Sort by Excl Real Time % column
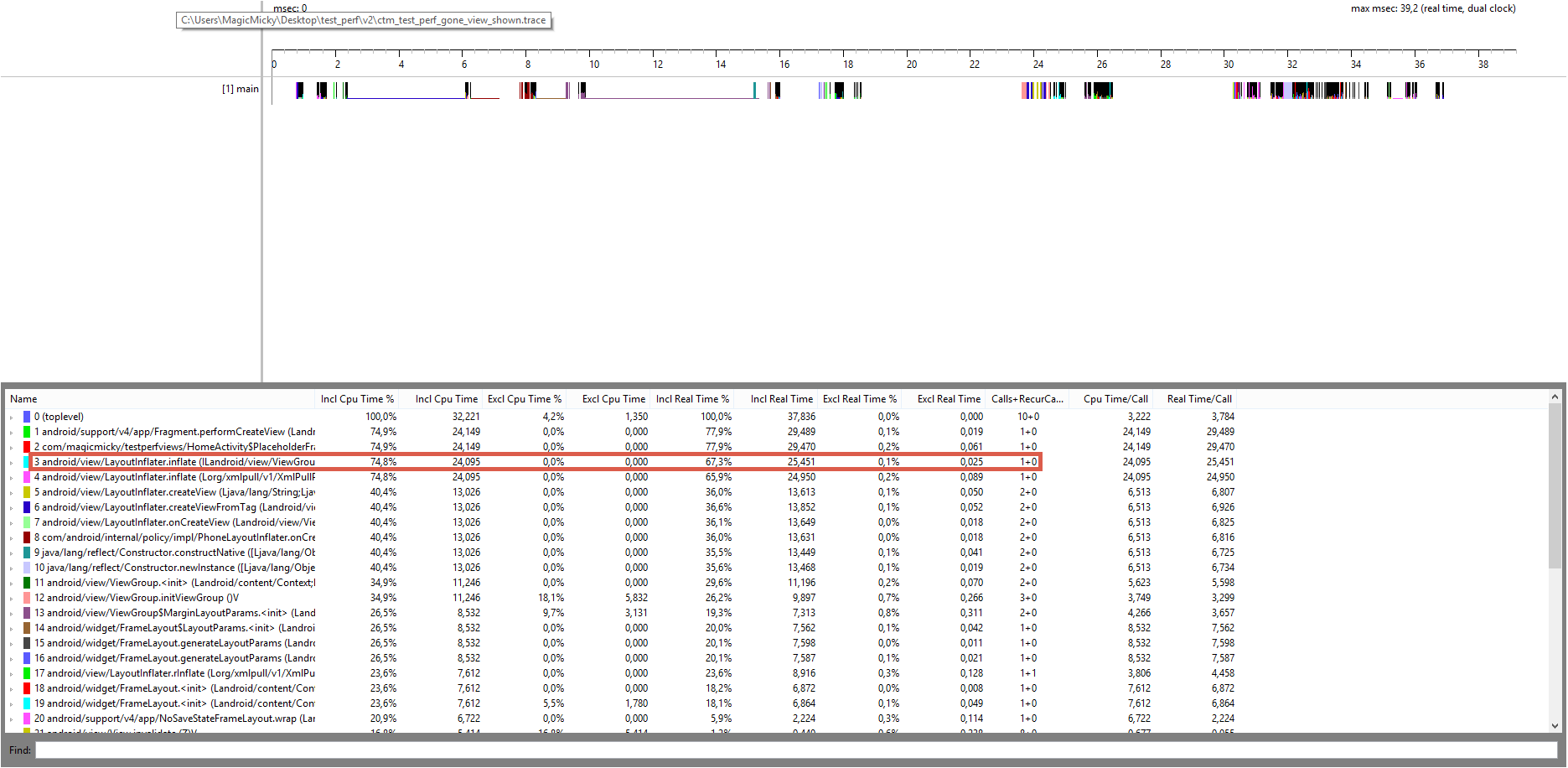Viewport: 1568px width, 768px height. (860, 399)
